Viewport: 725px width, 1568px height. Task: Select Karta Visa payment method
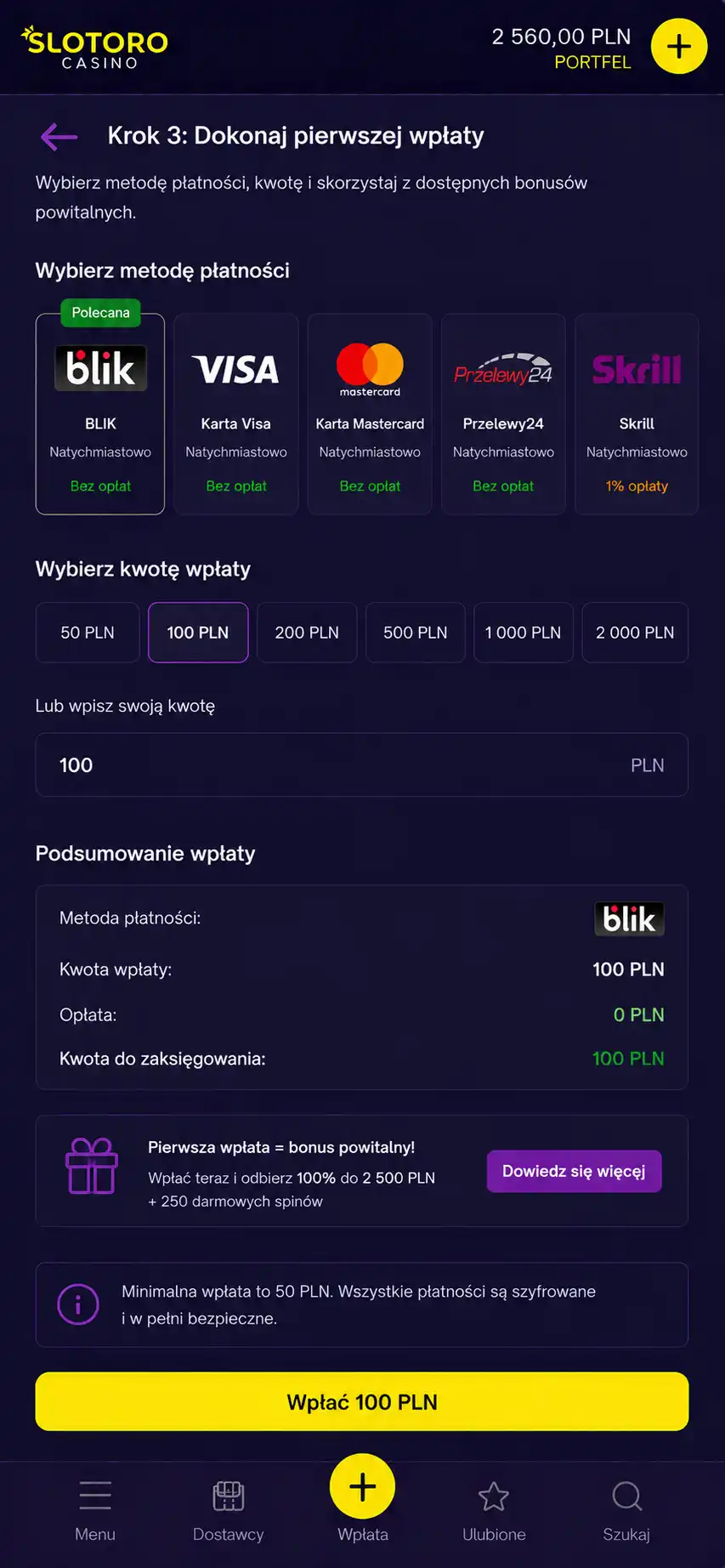pos(236,414)
